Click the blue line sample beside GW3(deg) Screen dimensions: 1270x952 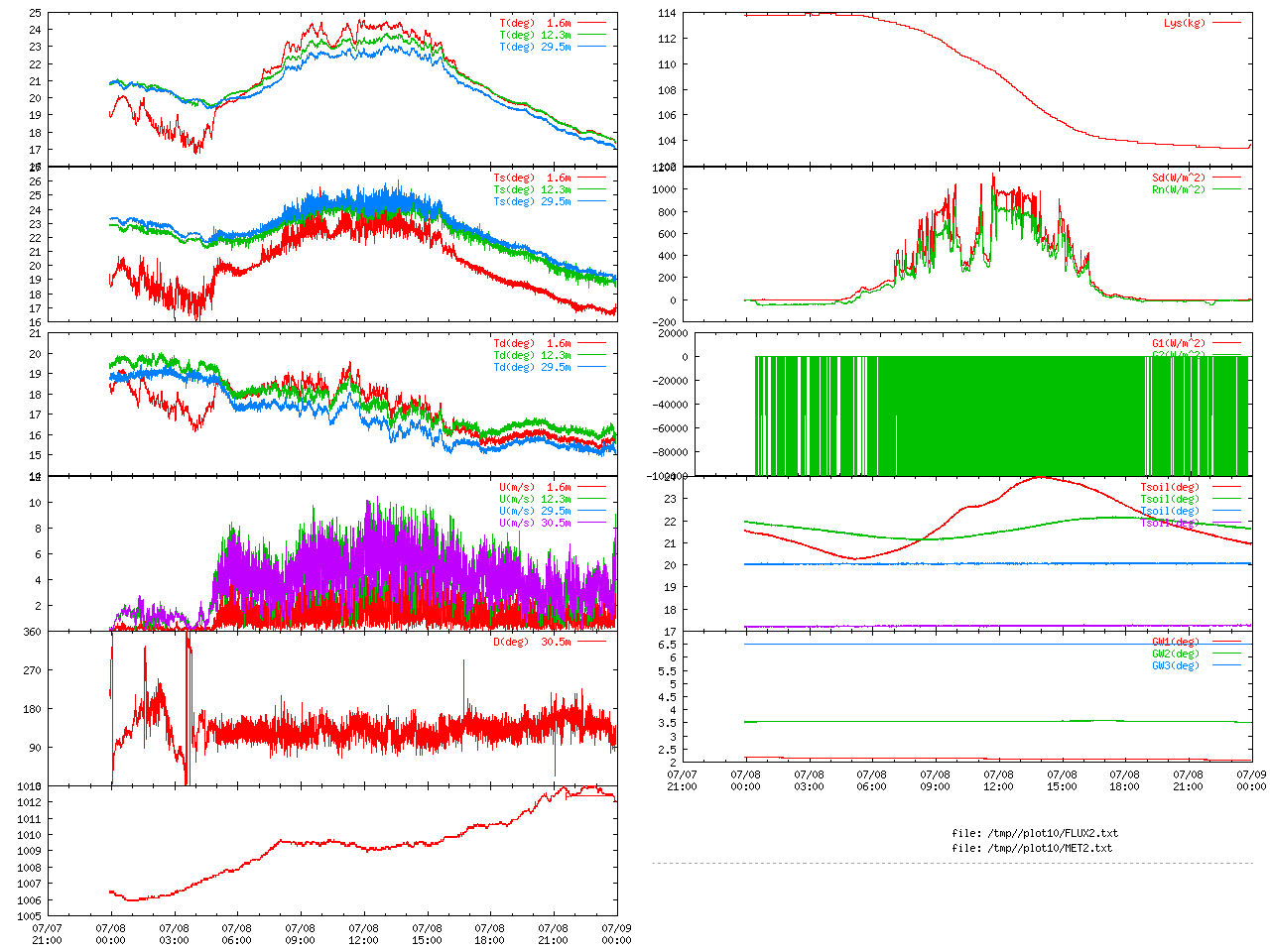[x=1227, y=665]
